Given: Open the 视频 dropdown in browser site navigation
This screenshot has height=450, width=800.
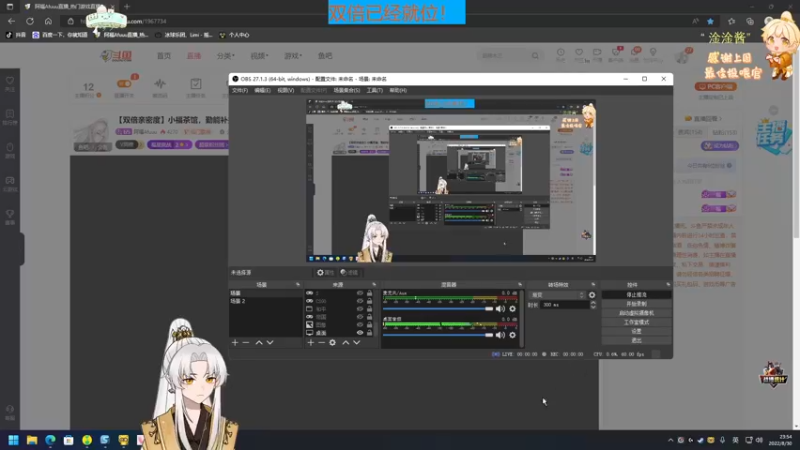Looking at the screenshot, I should tap(259, 56).
